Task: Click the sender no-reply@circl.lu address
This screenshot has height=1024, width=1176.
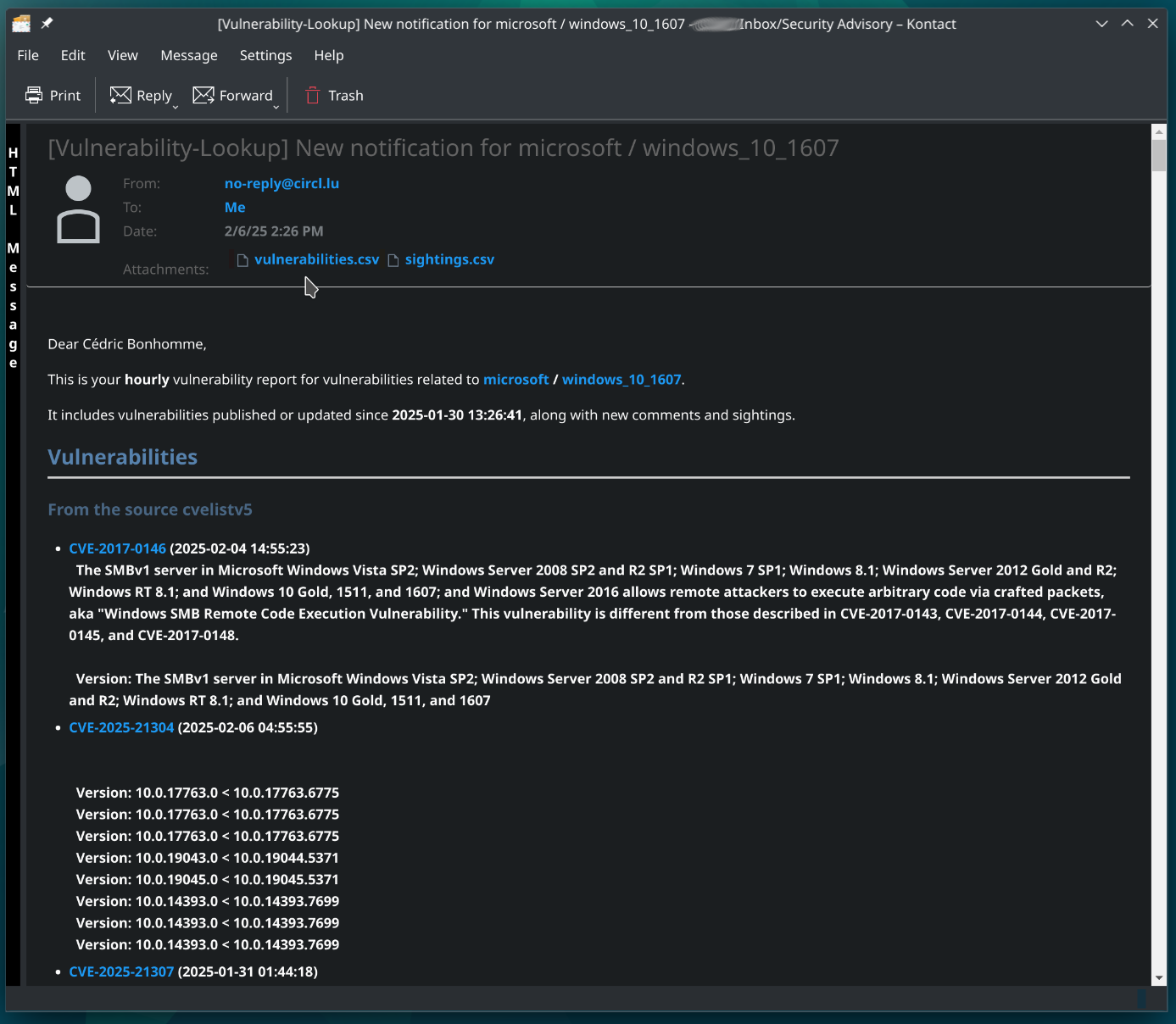Action: tap(281, 183)
